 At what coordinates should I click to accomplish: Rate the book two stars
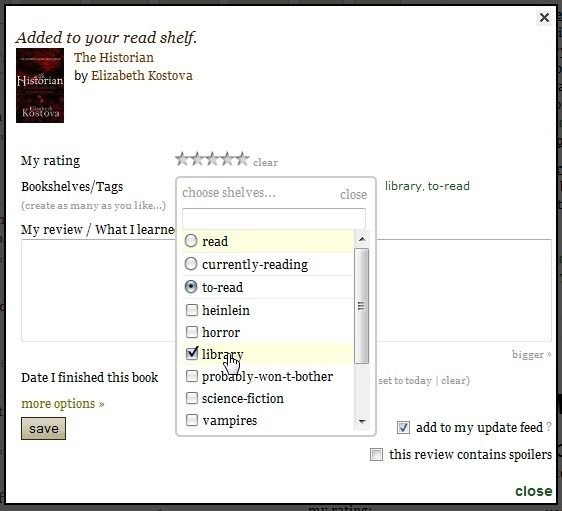[197, 159]
